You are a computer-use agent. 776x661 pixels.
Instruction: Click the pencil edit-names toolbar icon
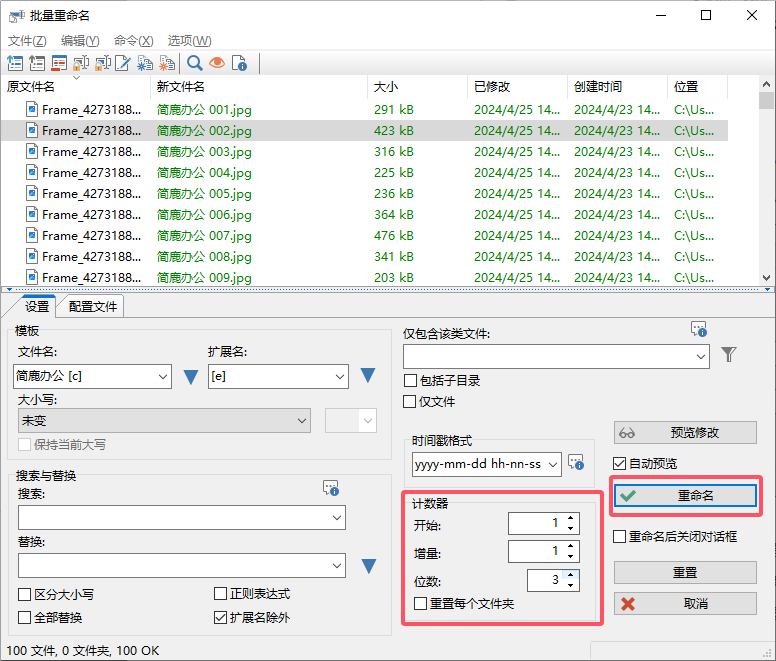coord(123,63)
